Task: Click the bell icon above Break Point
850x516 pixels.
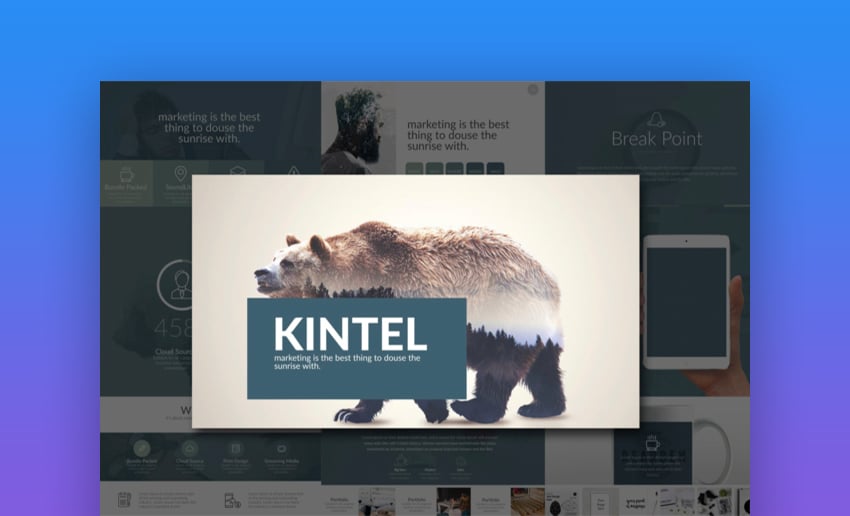Action: coord(656,117)
